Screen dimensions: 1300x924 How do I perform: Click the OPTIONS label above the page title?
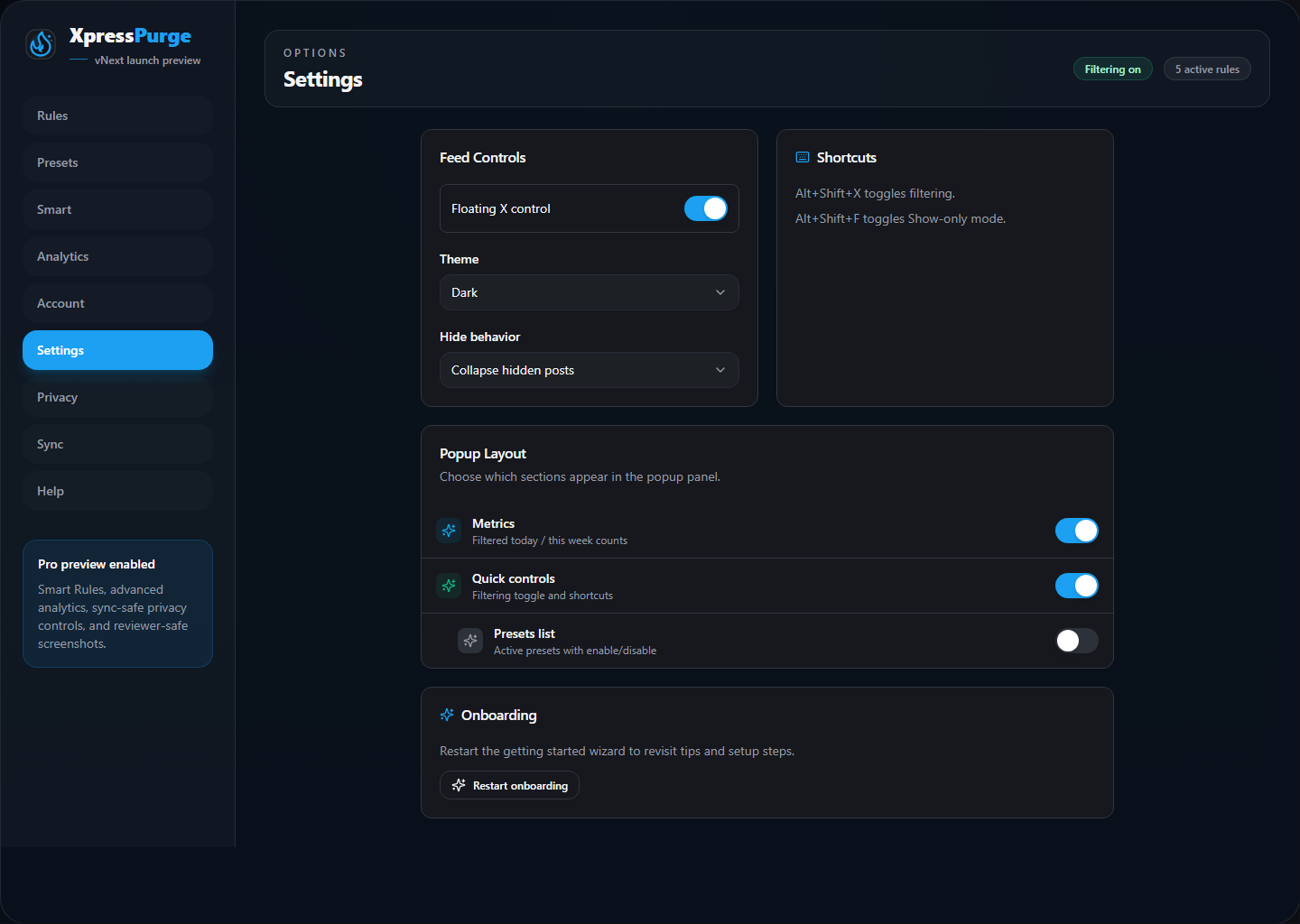click(x=314, y=53)
